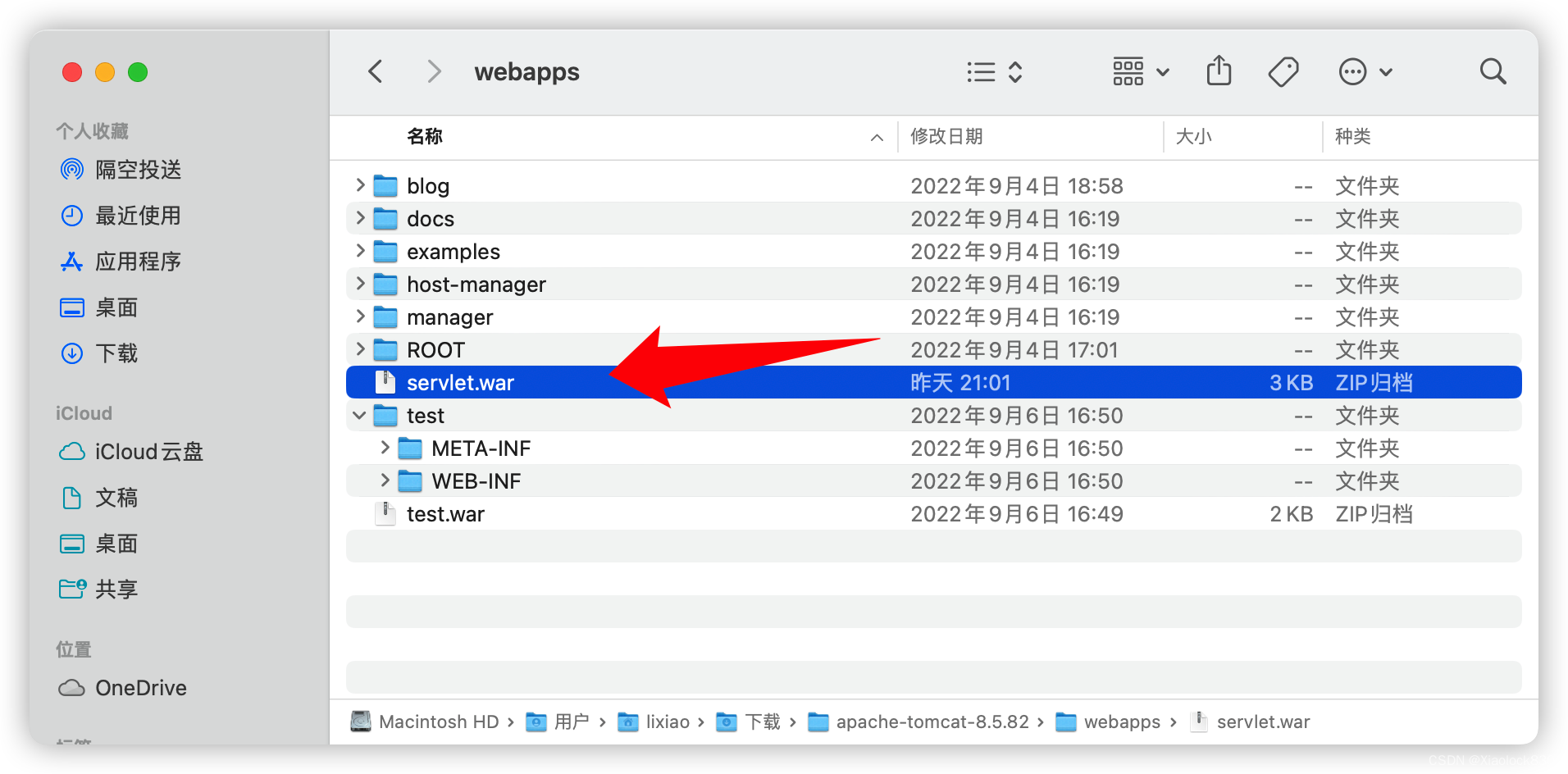Click blog date 2022年9月4日 18:58
The width and height of the screenshot is (1568, 774).
point(1016,186)
